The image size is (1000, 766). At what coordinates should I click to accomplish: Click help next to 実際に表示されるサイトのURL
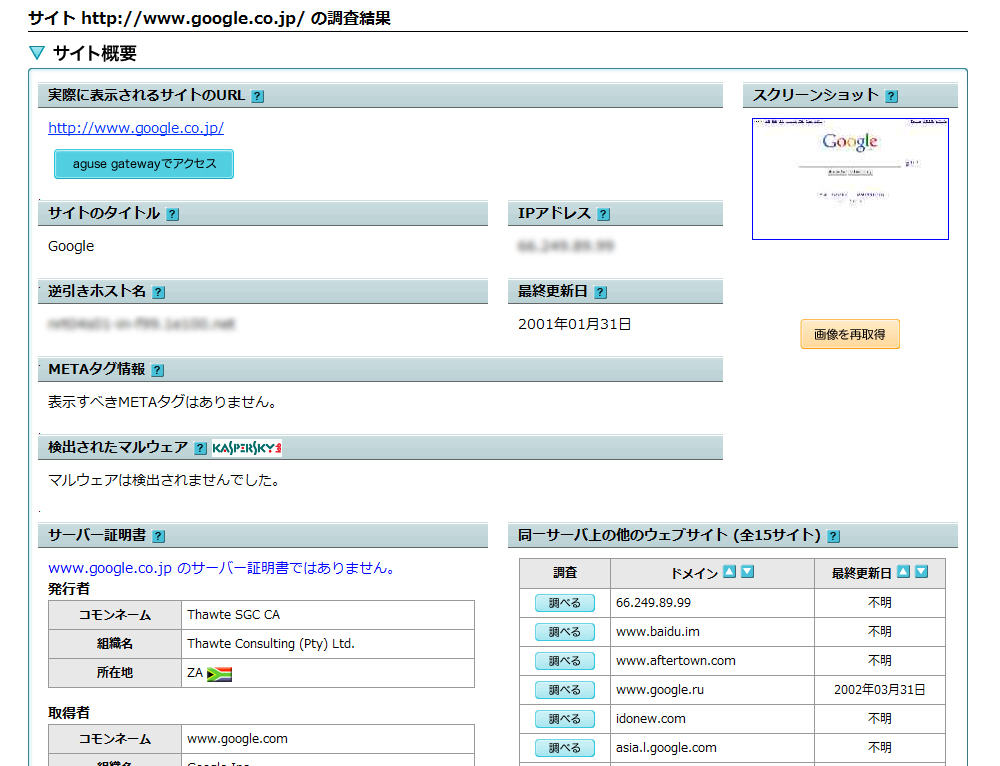258,96
